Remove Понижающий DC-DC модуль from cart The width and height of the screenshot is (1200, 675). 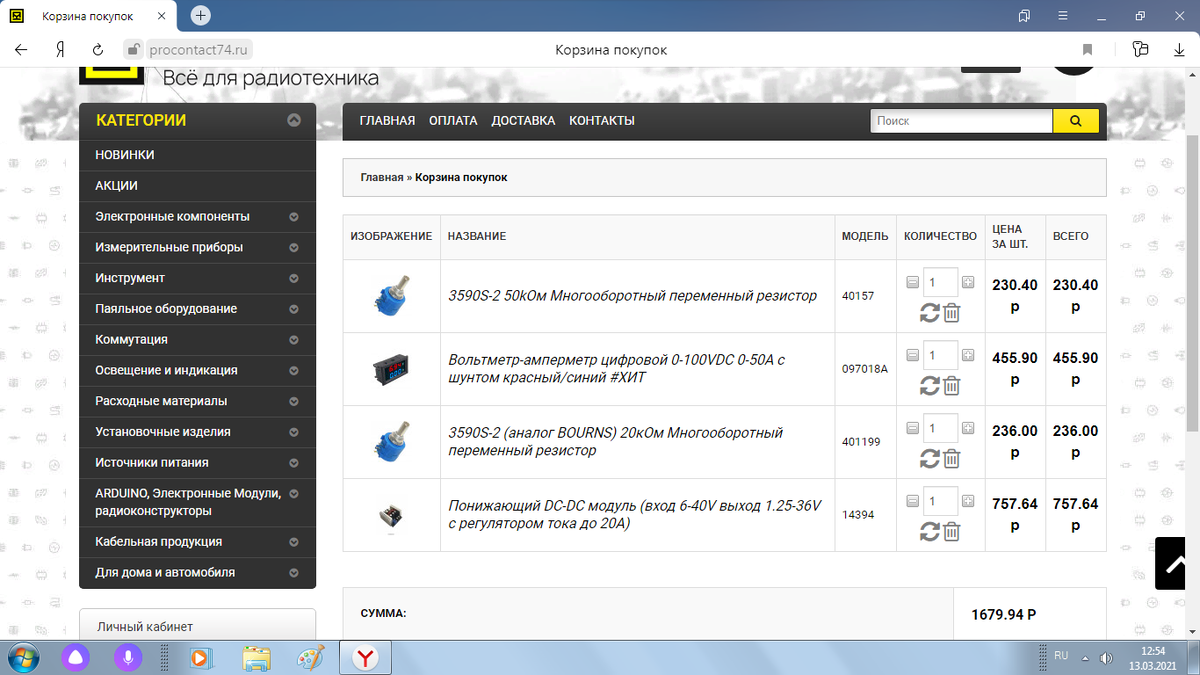pyautogui.click(x=951, y=531)
